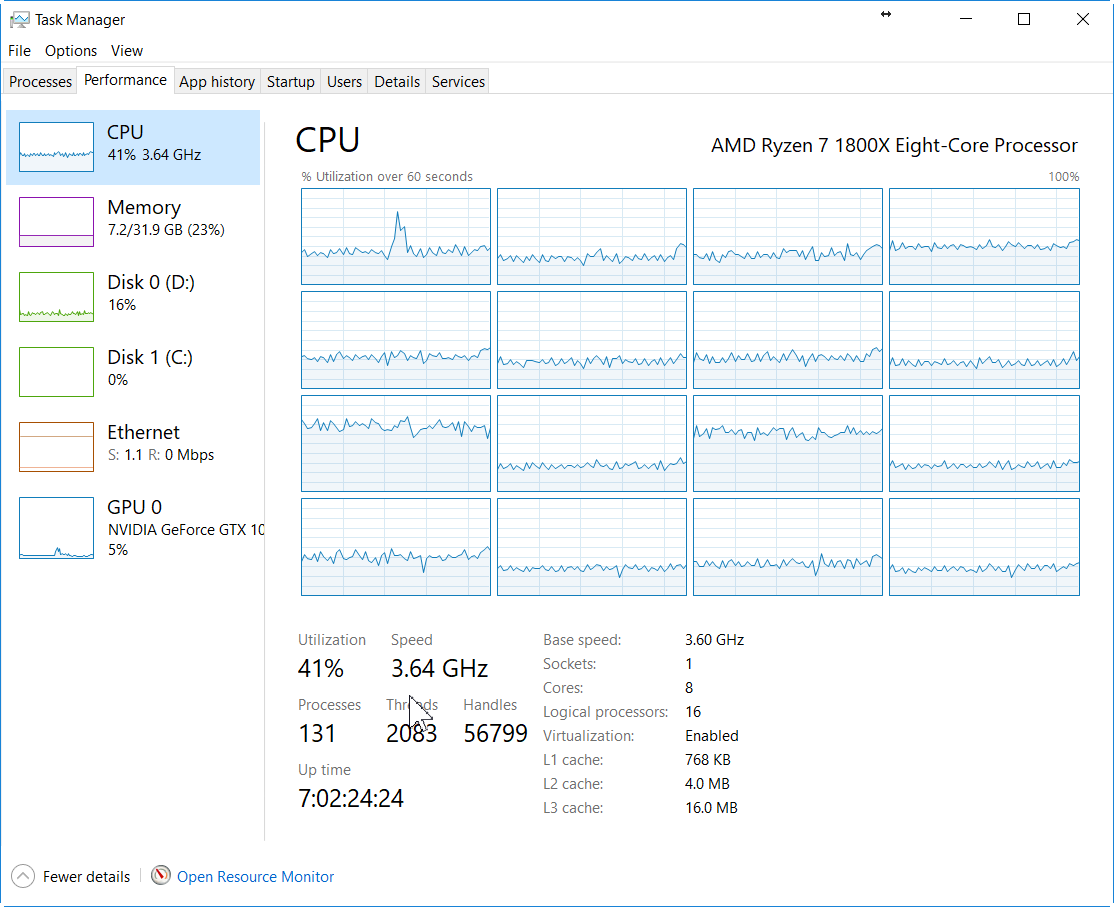Switch to the Users tab
Screen dimensions: 1114x907
coord(344,82)
